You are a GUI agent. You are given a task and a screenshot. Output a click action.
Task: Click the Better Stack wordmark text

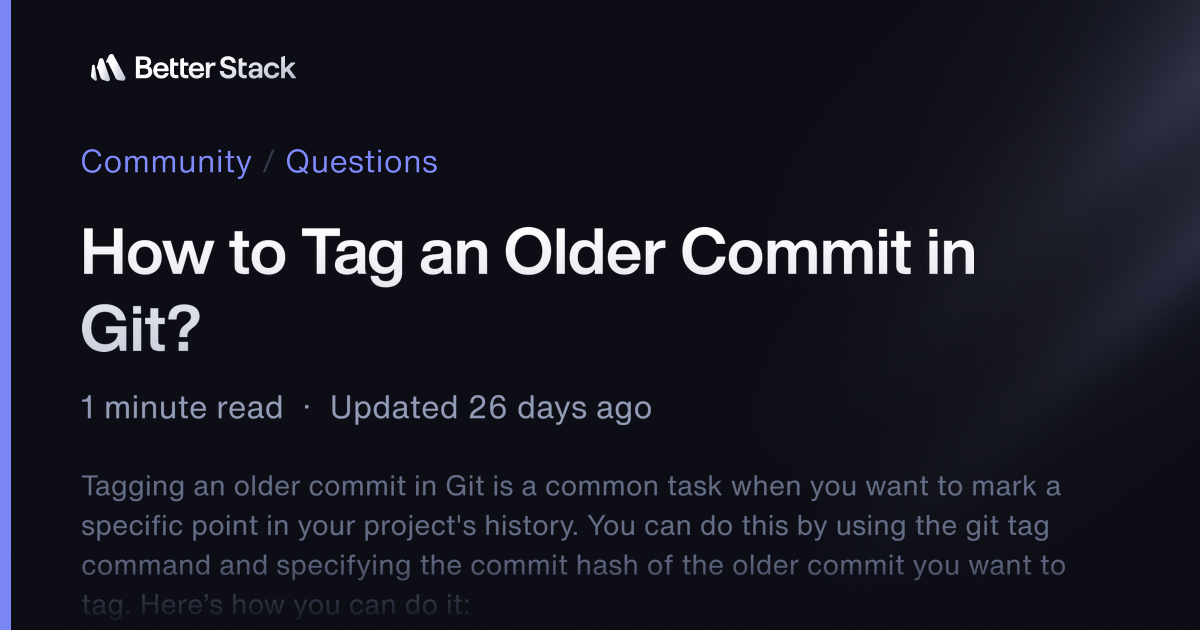point(215,68)
